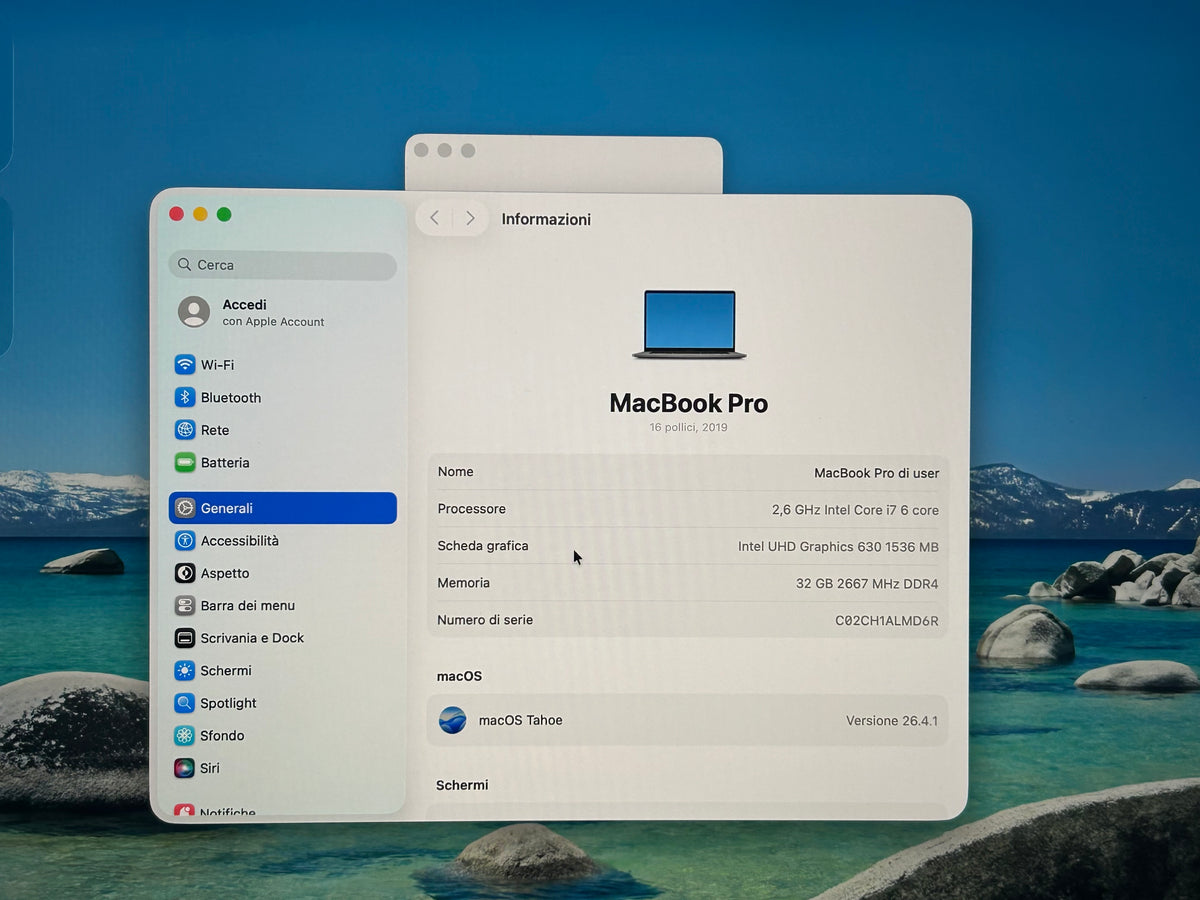Open the Scrivania e Dock icon
Image resolution: width=1200 pixels, height=900 pixels.
(185, 637)
